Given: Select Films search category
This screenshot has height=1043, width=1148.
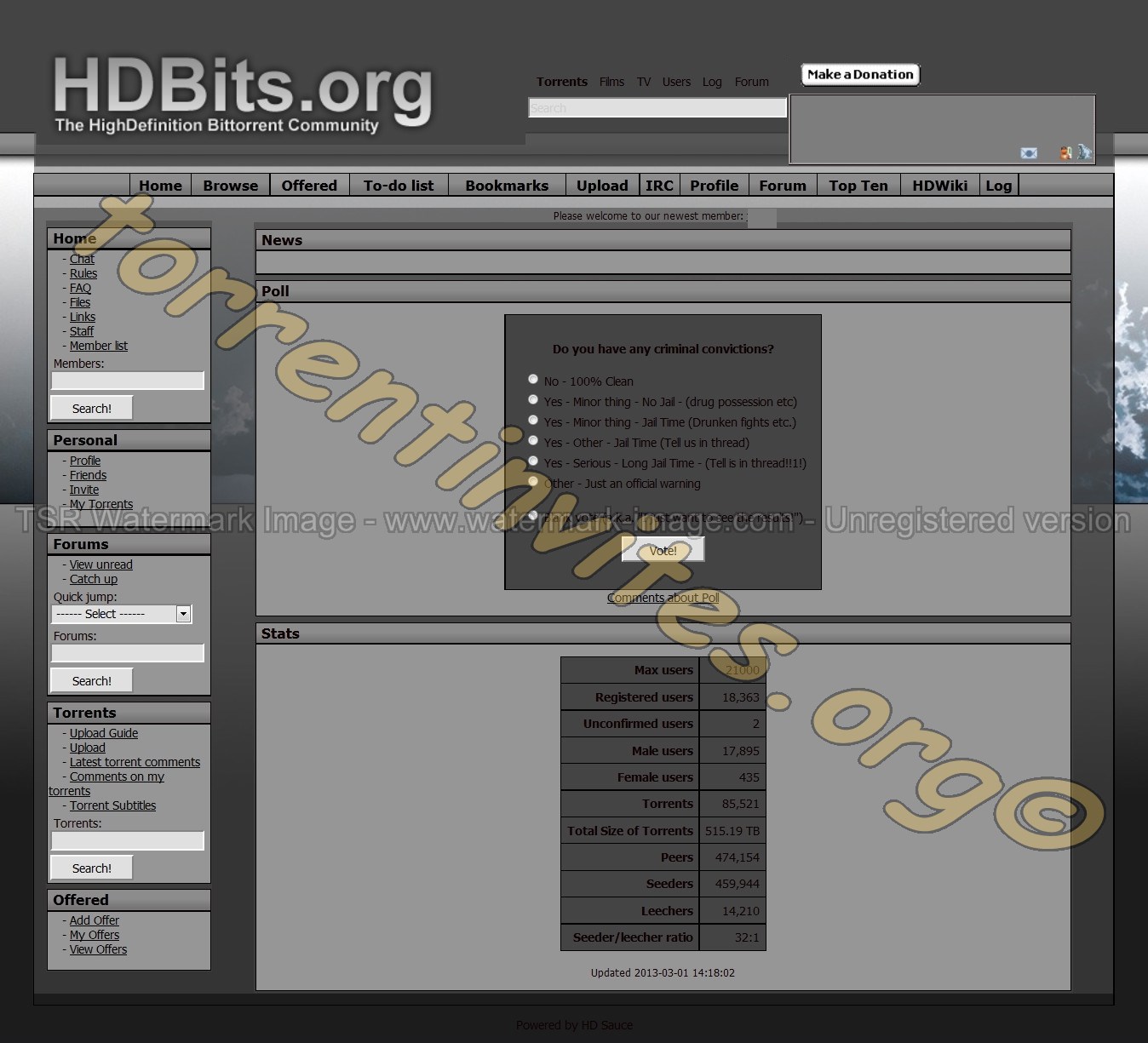Looking at the screenshot, I should (x=611, y=82).
